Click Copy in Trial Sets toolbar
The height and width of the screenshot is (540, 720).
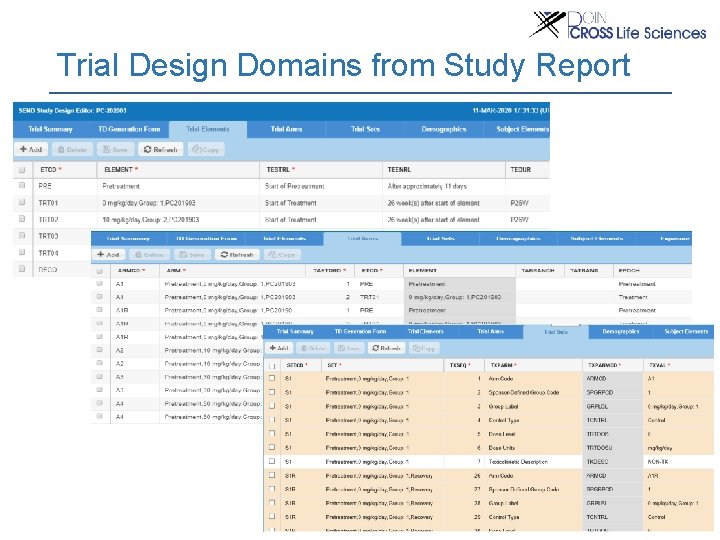click(423, 348)
